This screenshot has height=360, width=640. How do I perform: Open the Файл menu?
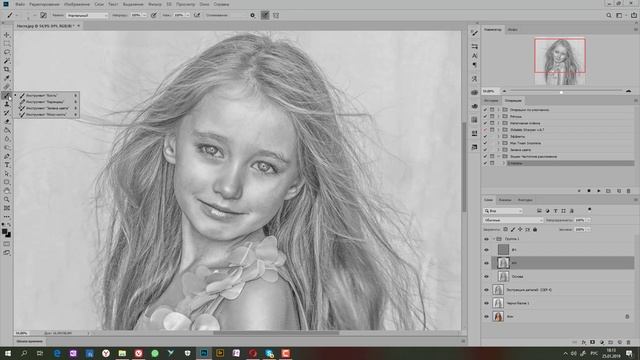pyautogui.click(x=20, y=4)
